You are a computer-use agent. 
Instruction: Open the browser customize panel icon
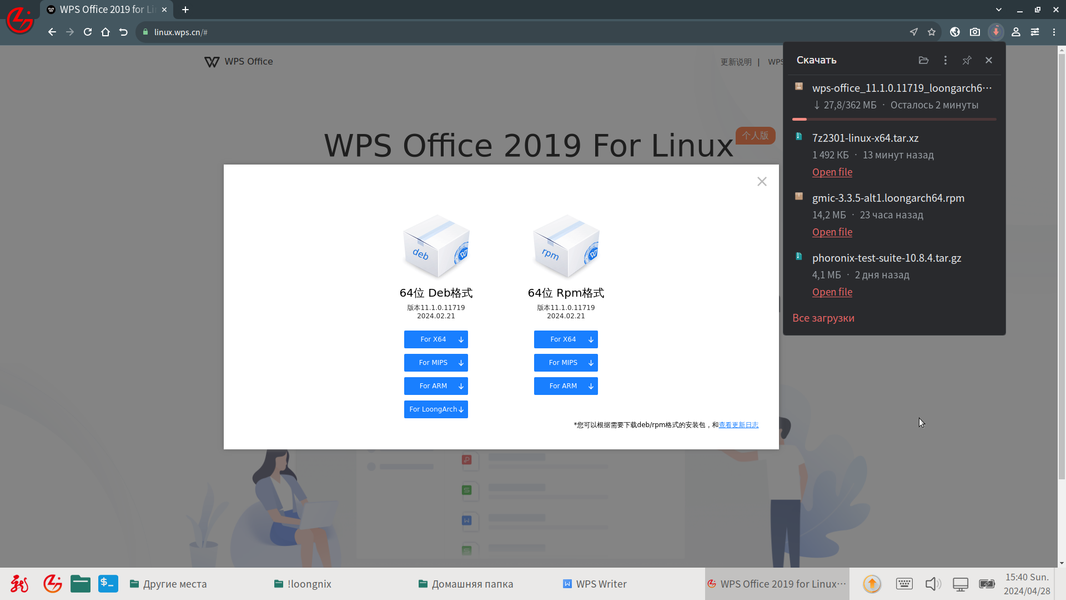pos(1035,32)
